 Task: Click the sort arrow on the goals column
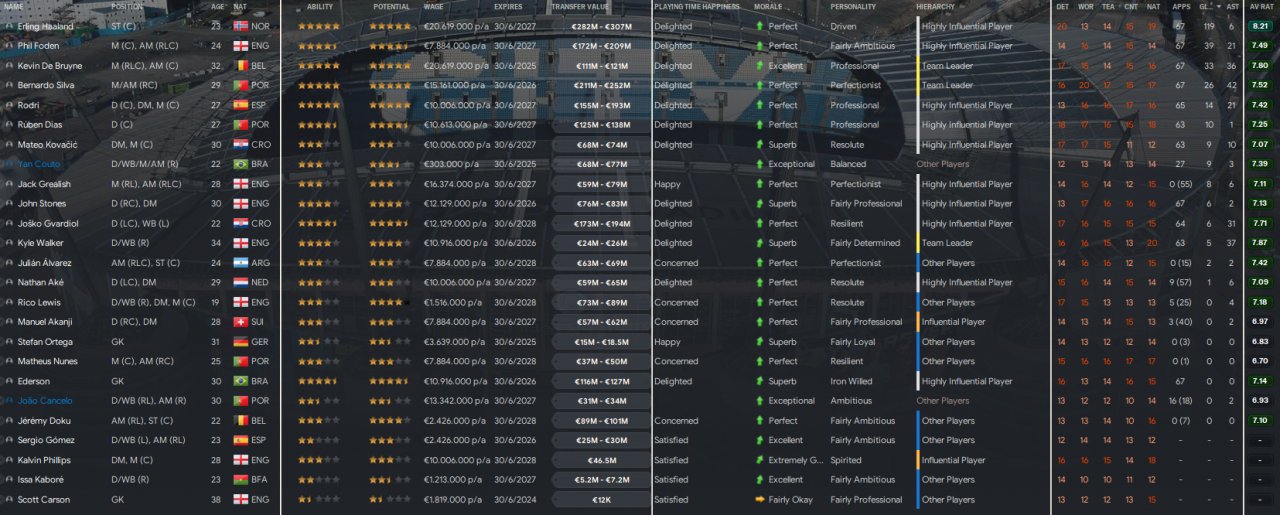coord(1217,7)
